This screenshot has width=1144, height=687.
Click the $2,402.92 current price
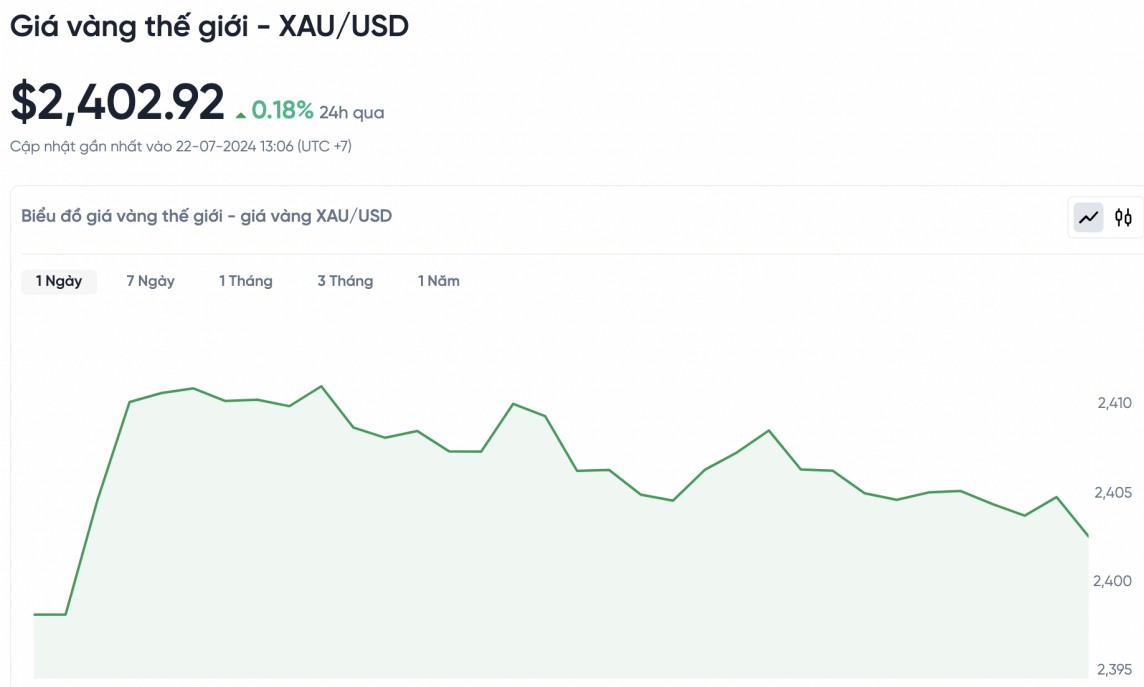click(117, 102)
